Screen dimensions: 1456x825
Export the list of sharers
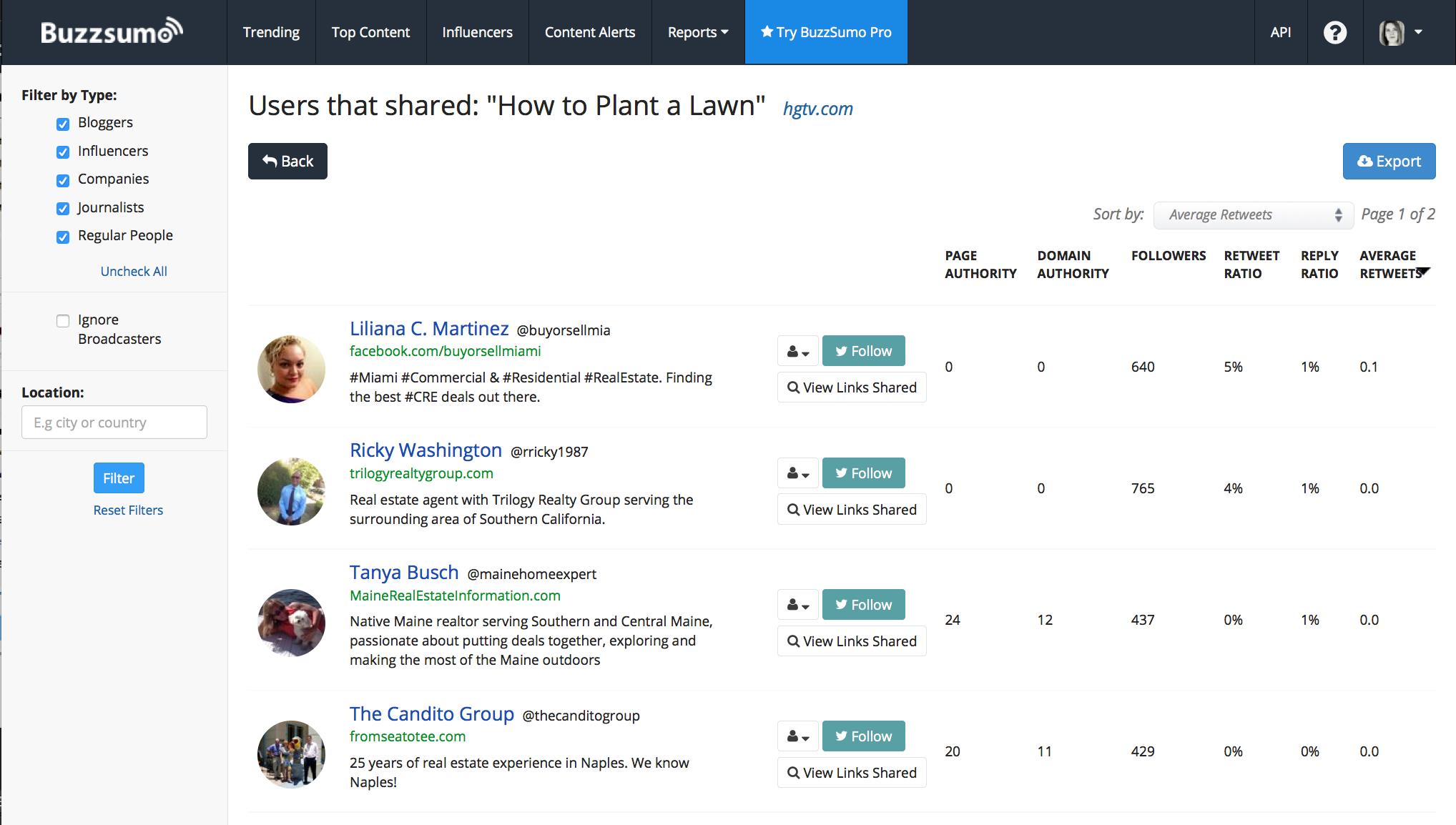point(1389,161)
